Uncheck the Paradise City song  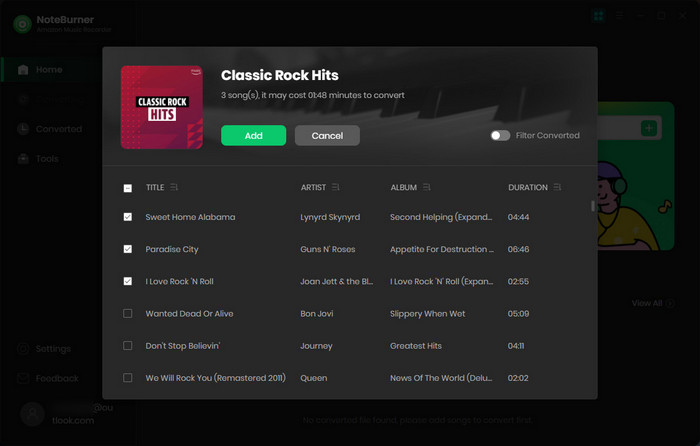(x=128, y=249)
